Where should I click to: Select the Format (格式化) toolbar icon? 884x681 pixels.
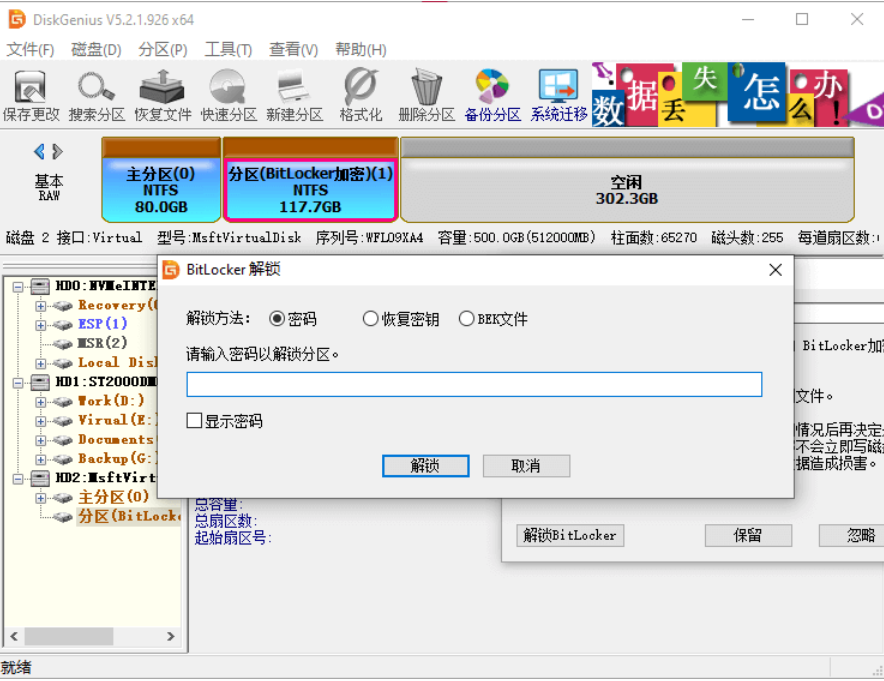pos(360,95)
